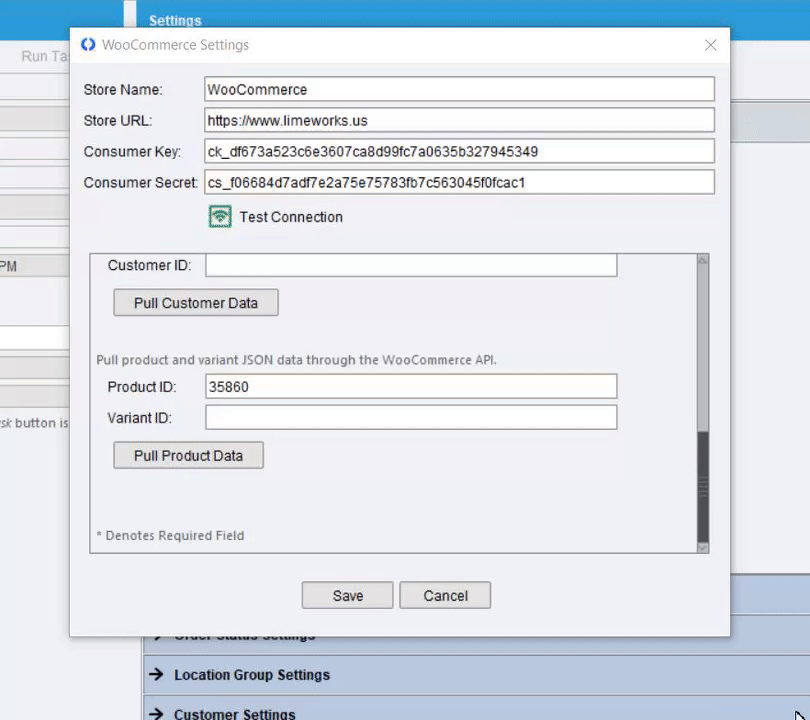Click the Test Connection wifi icon
Viewport: 810px width, 720px height.
tap(220, 216)
